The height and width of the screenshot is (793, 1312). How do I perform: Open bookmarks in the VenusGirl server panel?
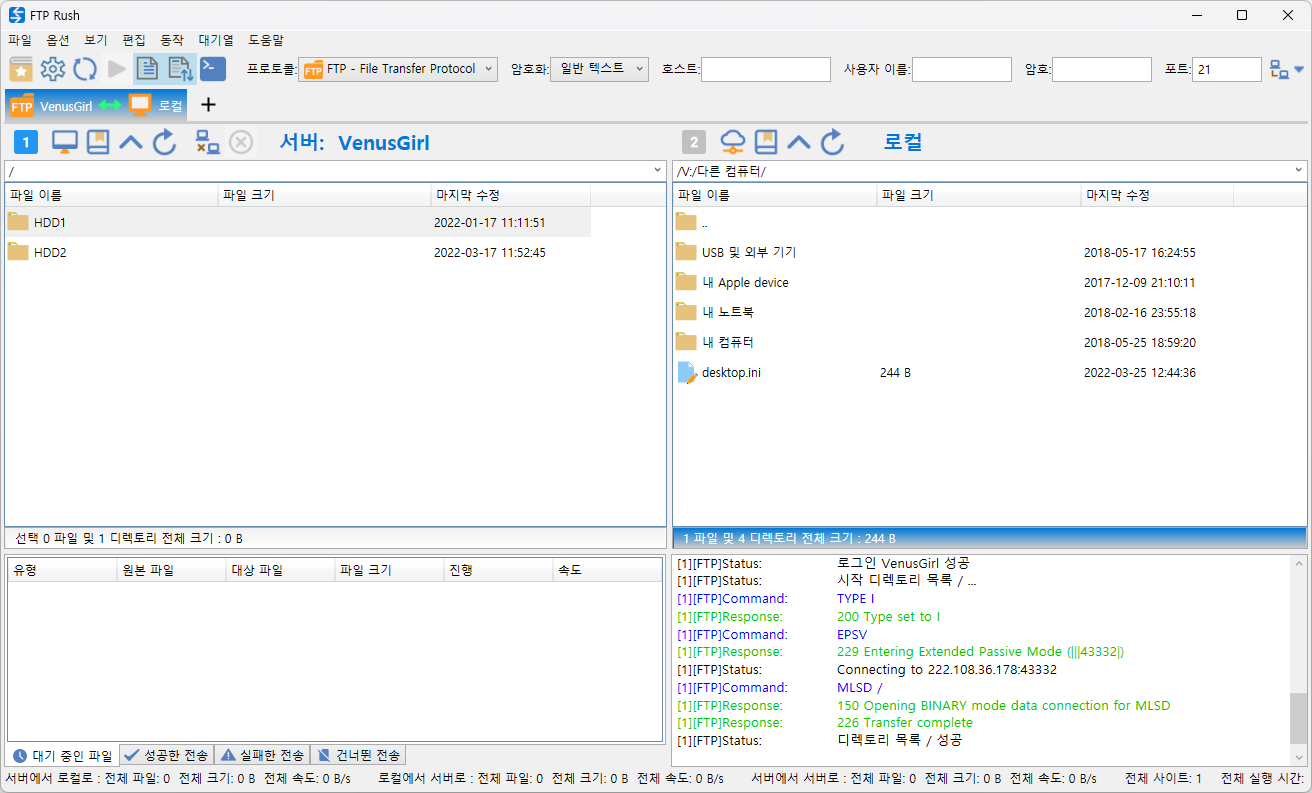coord(98,142)
